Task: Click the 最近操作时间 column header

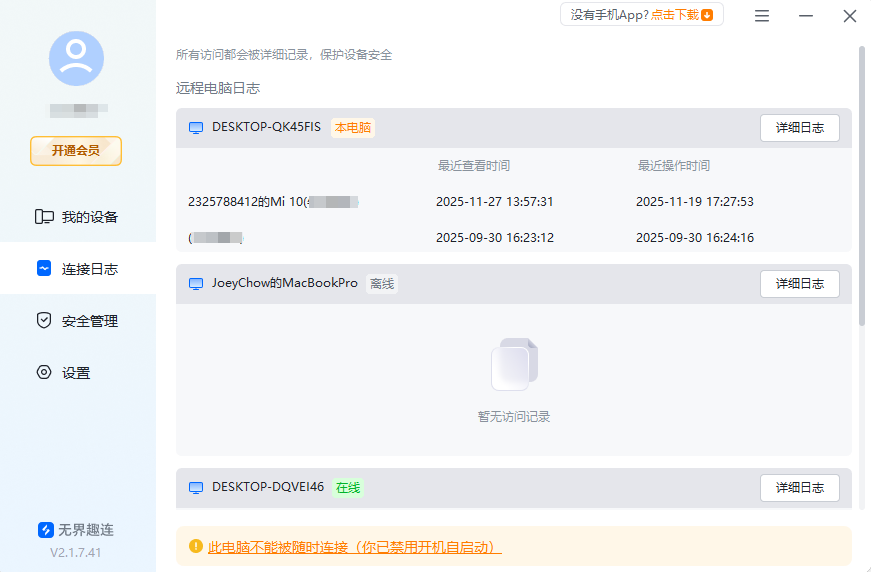Action: (673, 165)
